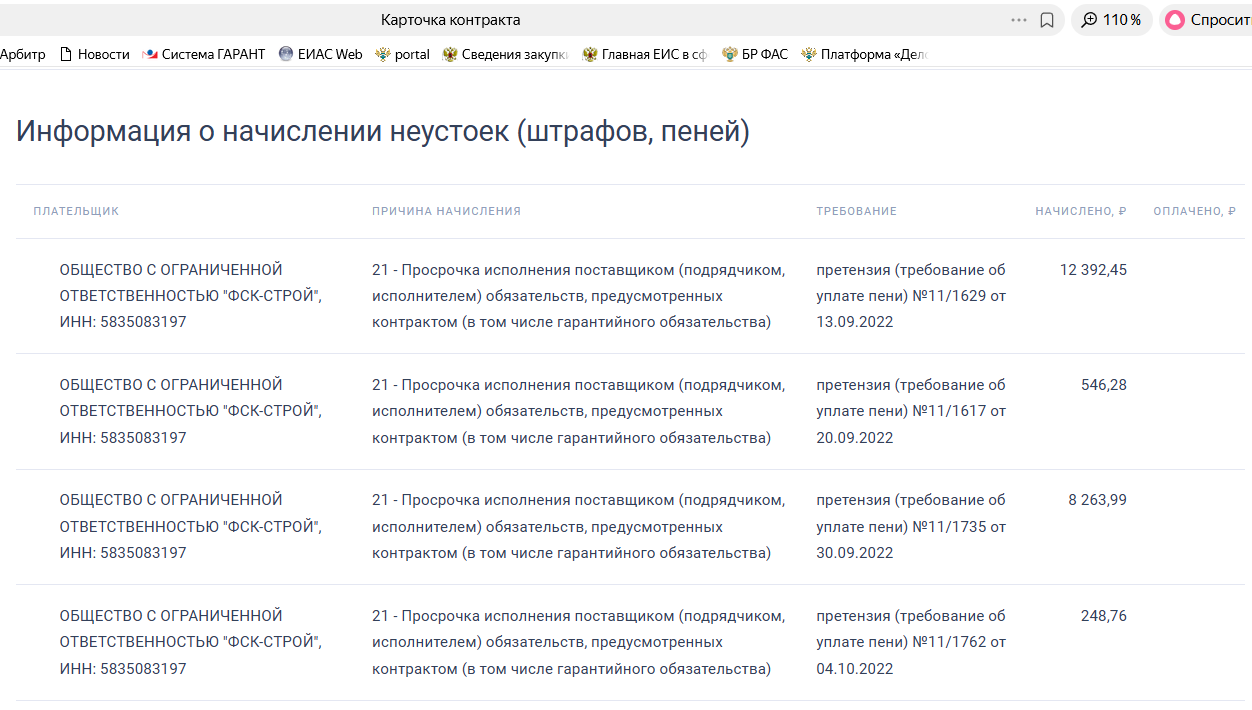The height and width of the screenshot is (710, 1252).
Task: Select amount 546,28
Action: pyautogui.click(x=1104, y=385)
